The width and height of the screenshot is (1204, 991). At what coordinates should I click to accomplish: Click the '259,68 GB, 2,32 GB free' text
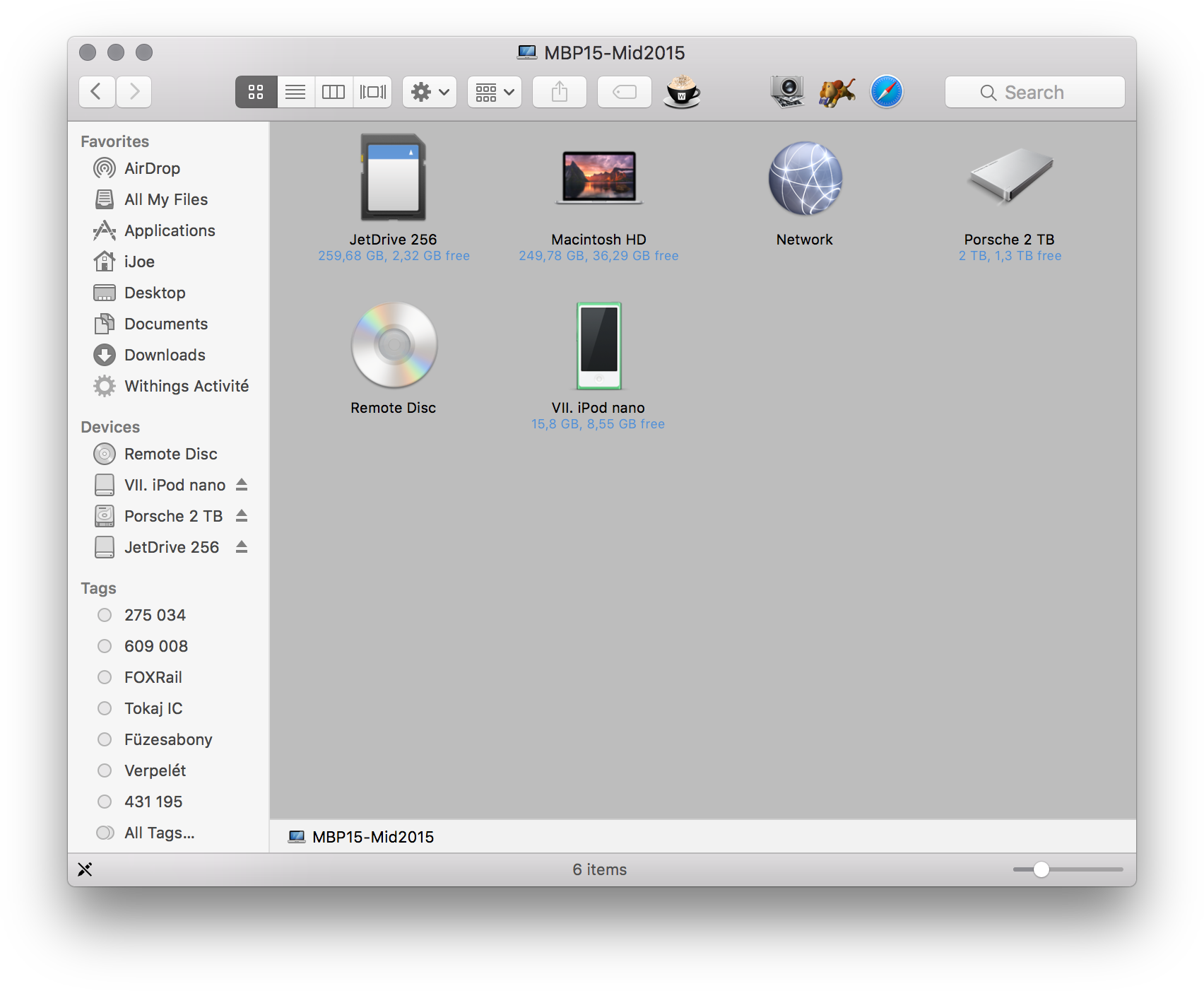coord(394,256)
